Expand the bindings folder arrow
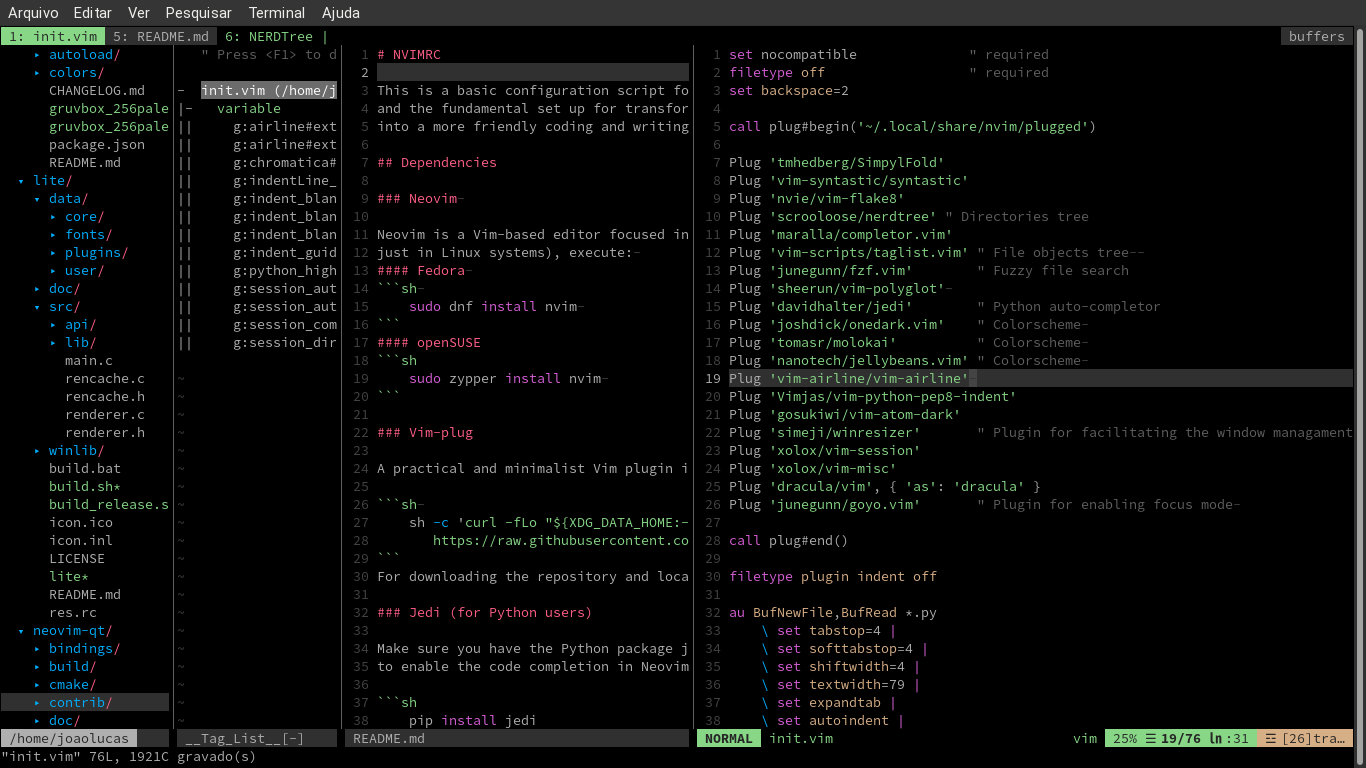 [x=37, y=648]
